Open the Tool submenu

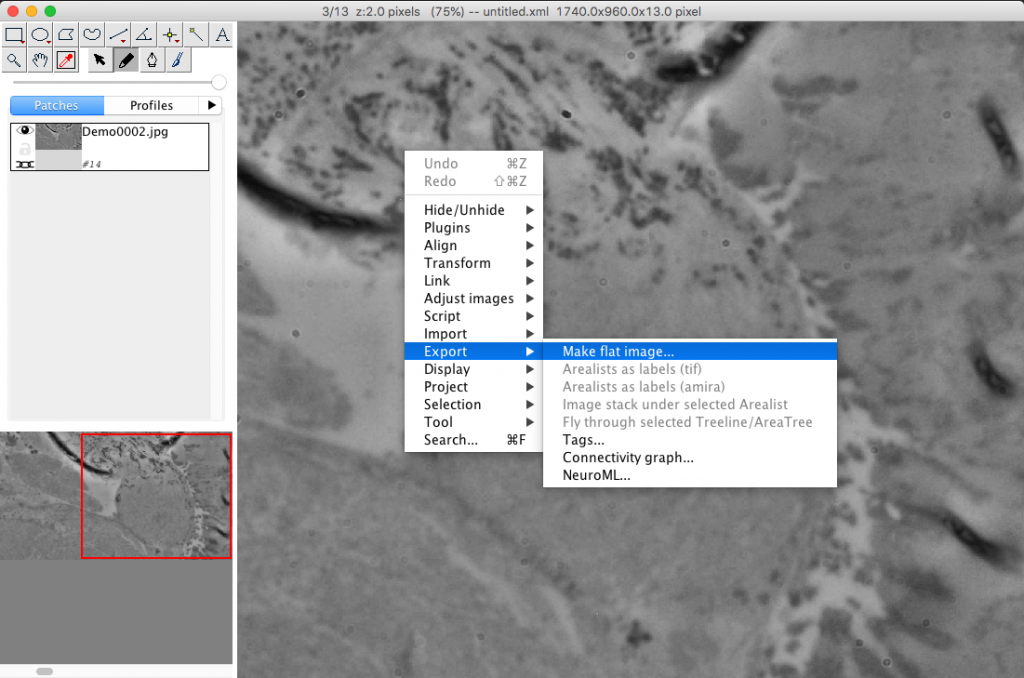click(473, 421)
